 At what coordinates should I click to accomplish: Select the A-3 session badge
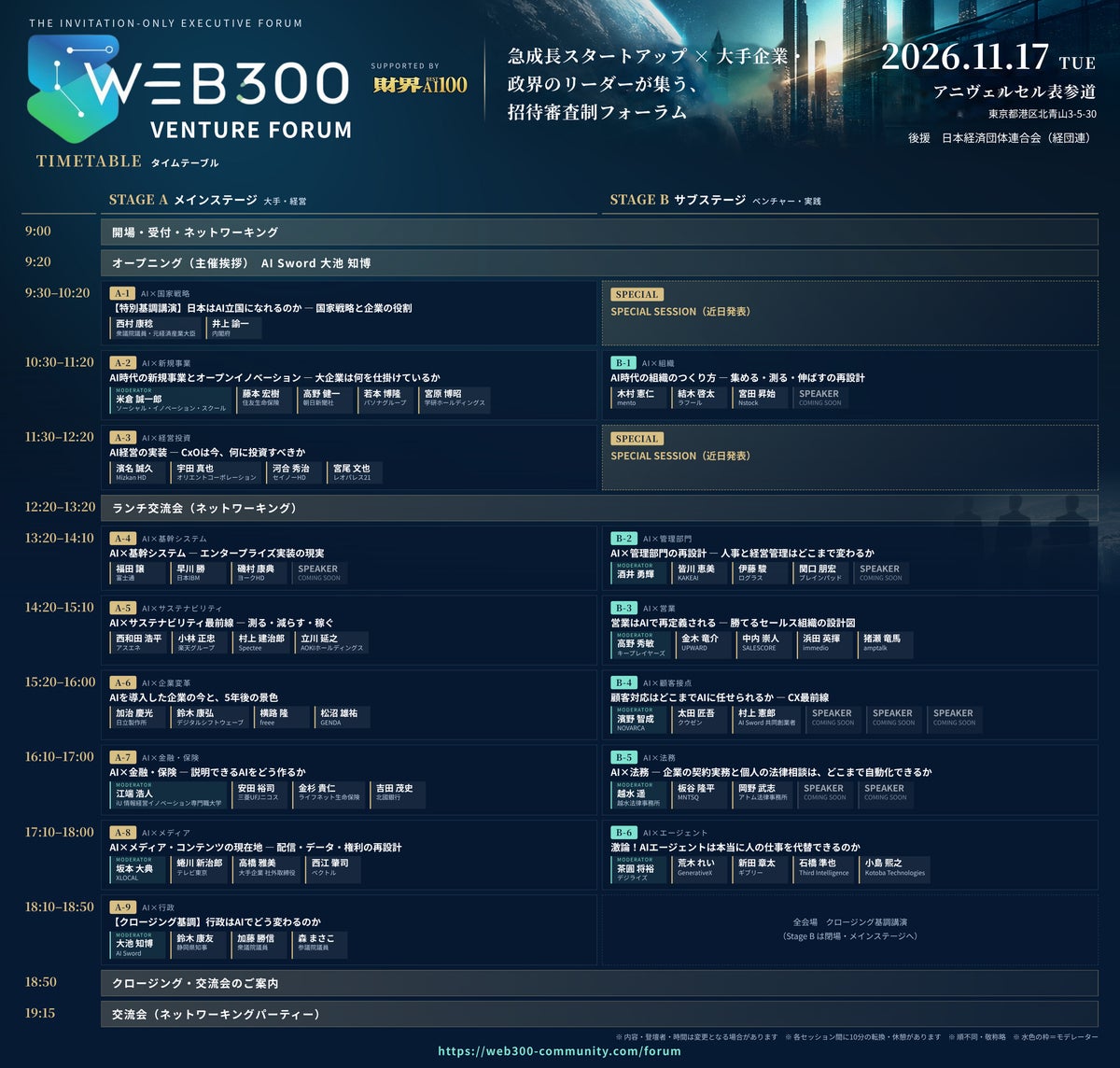122,438
